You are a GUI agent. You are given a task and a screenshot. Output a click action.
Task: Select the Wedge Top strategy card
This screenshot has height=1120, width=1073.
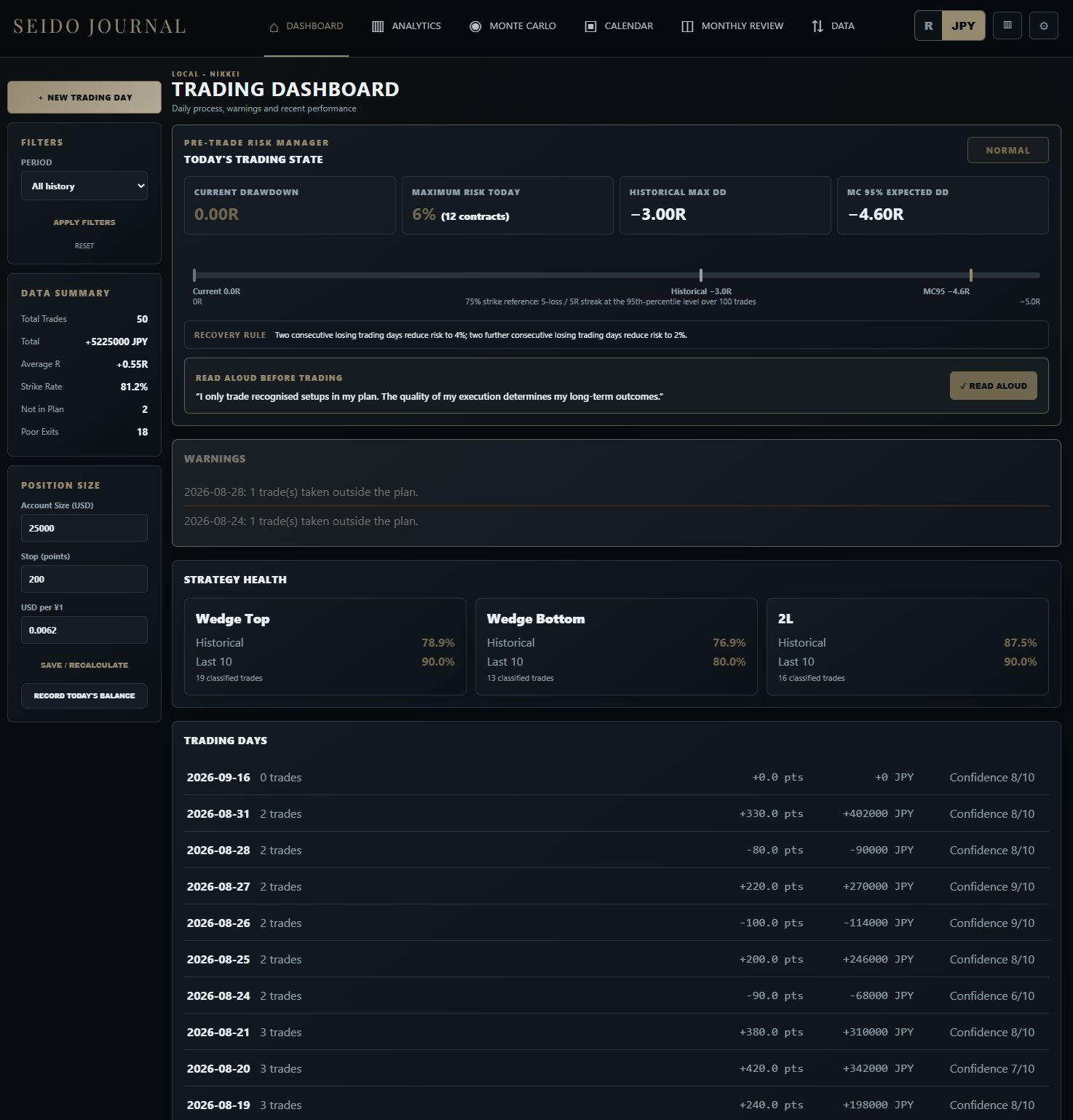[x=325, y=647]
